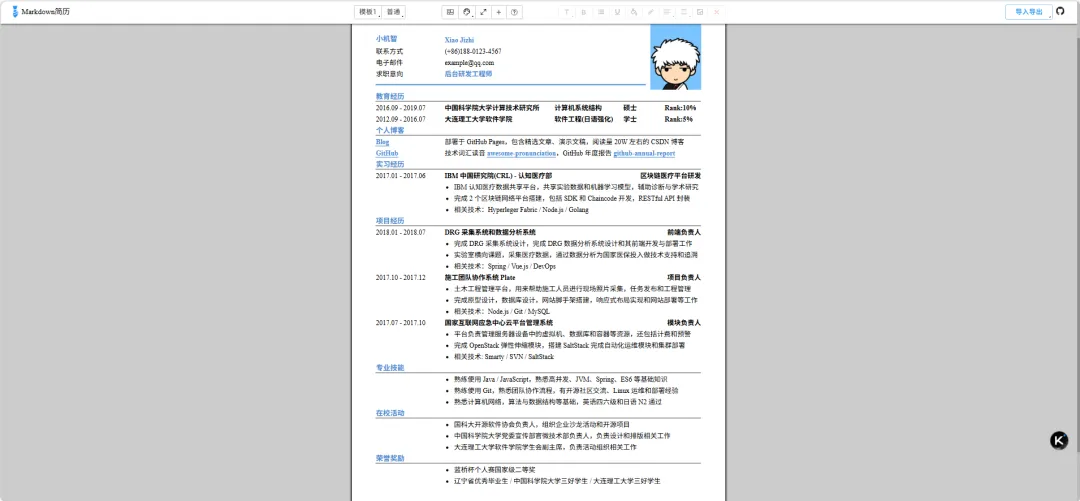Screen dimensions: 1080x501
Task: Toggle bold with the B icon
Action: coord(583,12)
